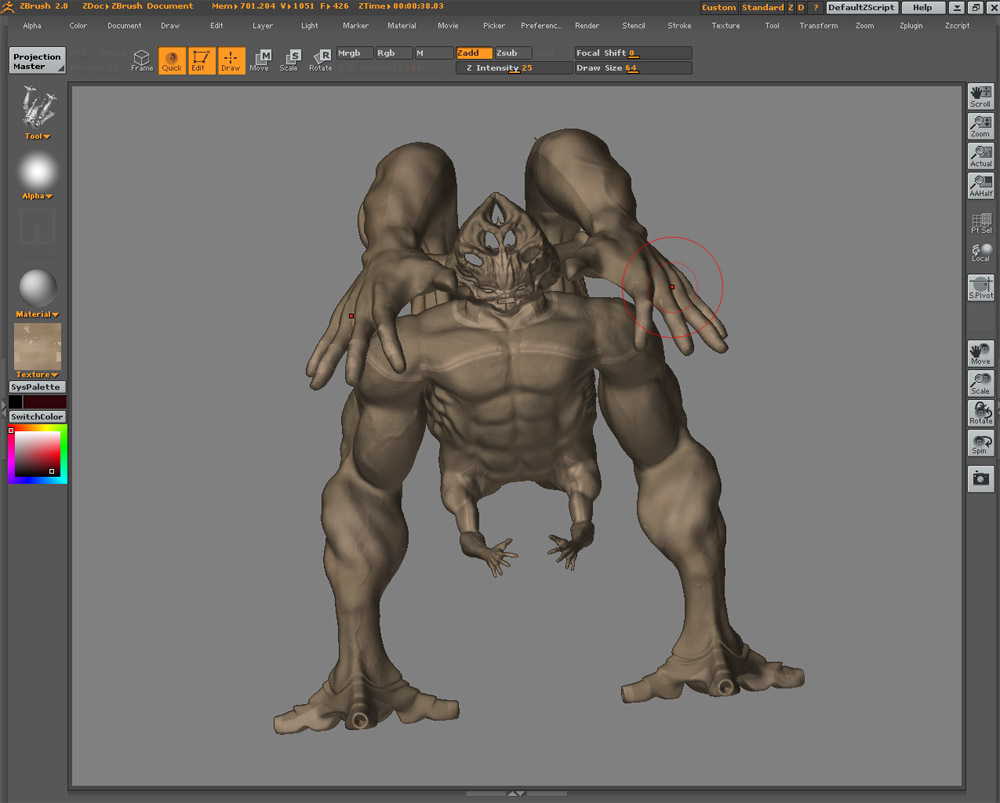Click the Frame cube icon
The image size is (1000, 803).
tap(142, 61)
